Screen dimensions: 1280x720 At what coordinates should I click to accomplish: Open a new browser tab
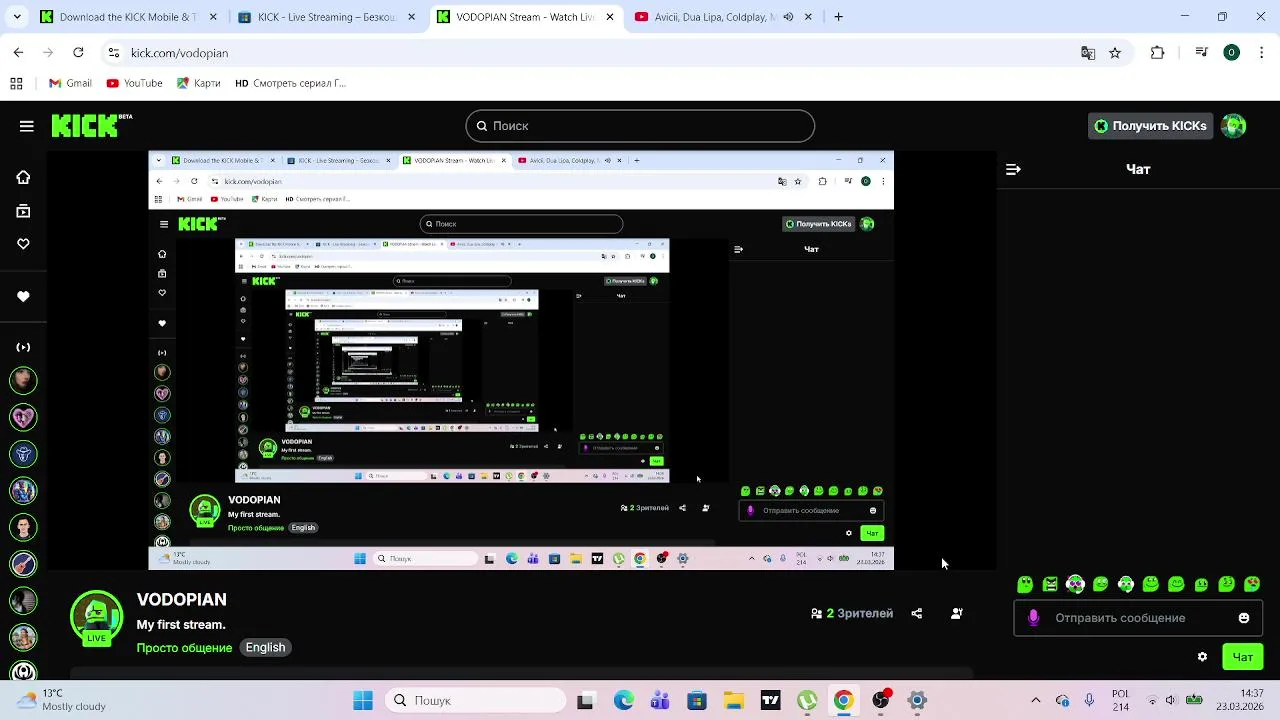839,17
